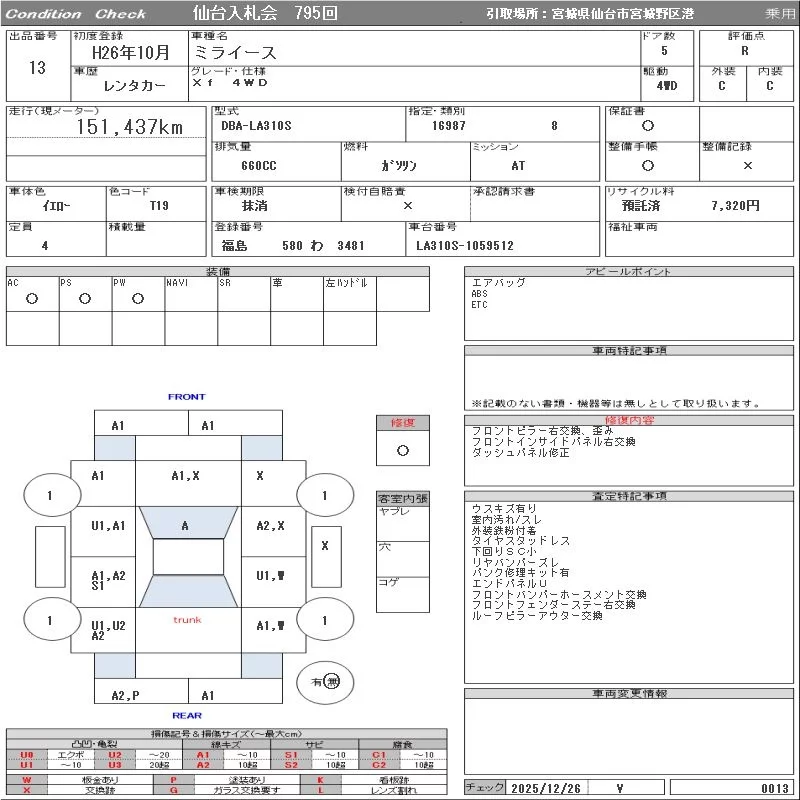Click the Condition Check header title
800x800 pixels.
point(75,13)
